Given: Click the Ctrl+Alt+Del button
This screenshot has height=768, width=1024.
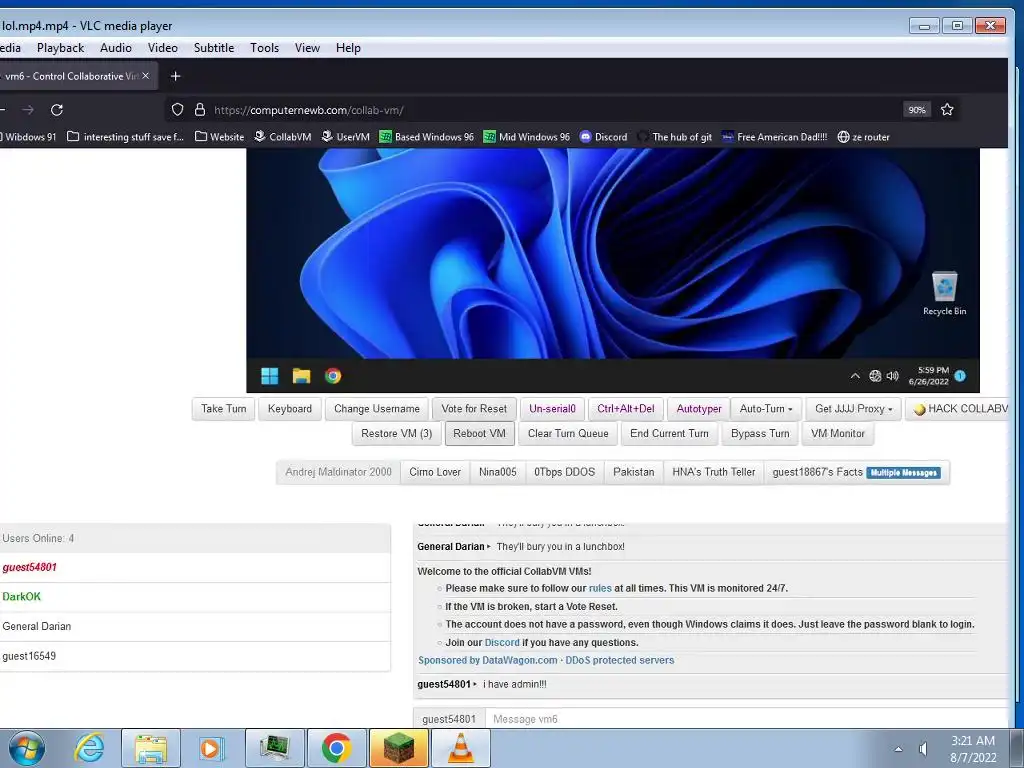Looking at the screenshot, I should [x=626, y=409].
